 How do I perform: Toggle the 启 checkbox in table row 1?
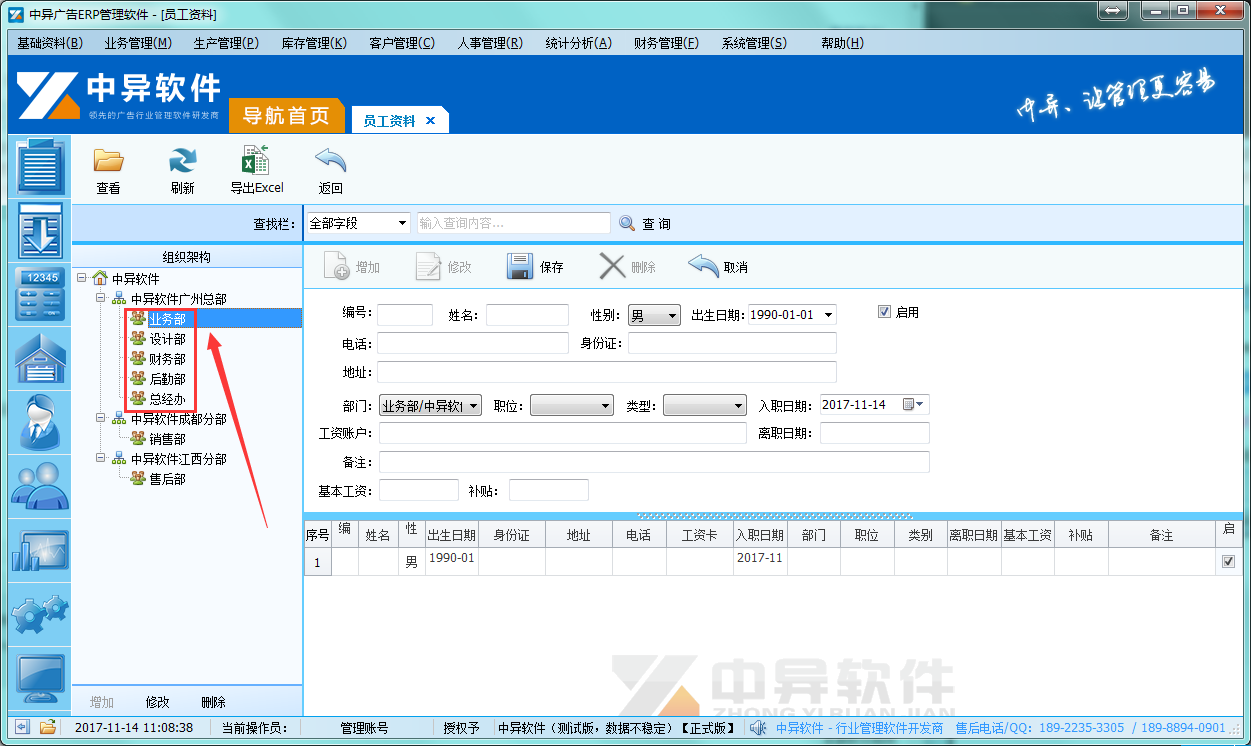(x=1228, y=562)
